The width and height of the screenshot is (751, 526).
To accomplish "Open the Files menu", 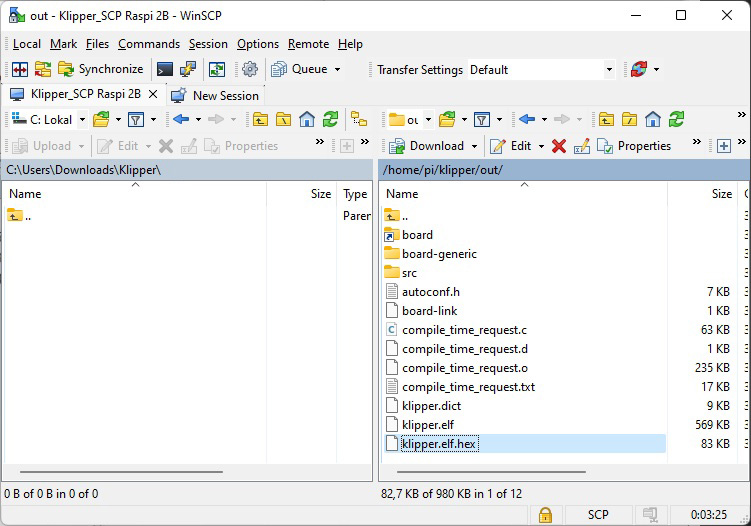I will [97, 44].
